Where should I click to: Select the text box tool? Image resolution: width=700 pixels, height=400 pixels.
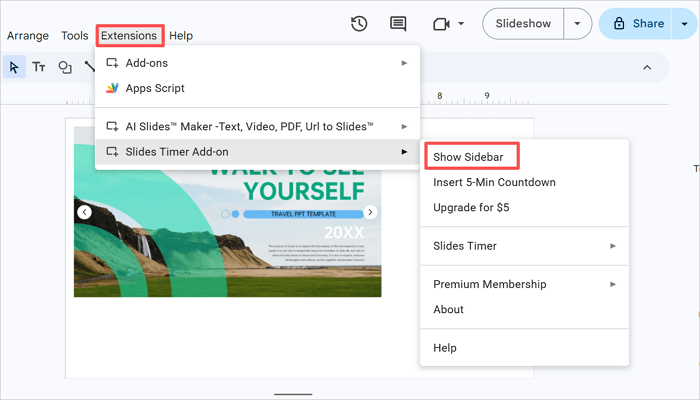(x=39, y=67)
